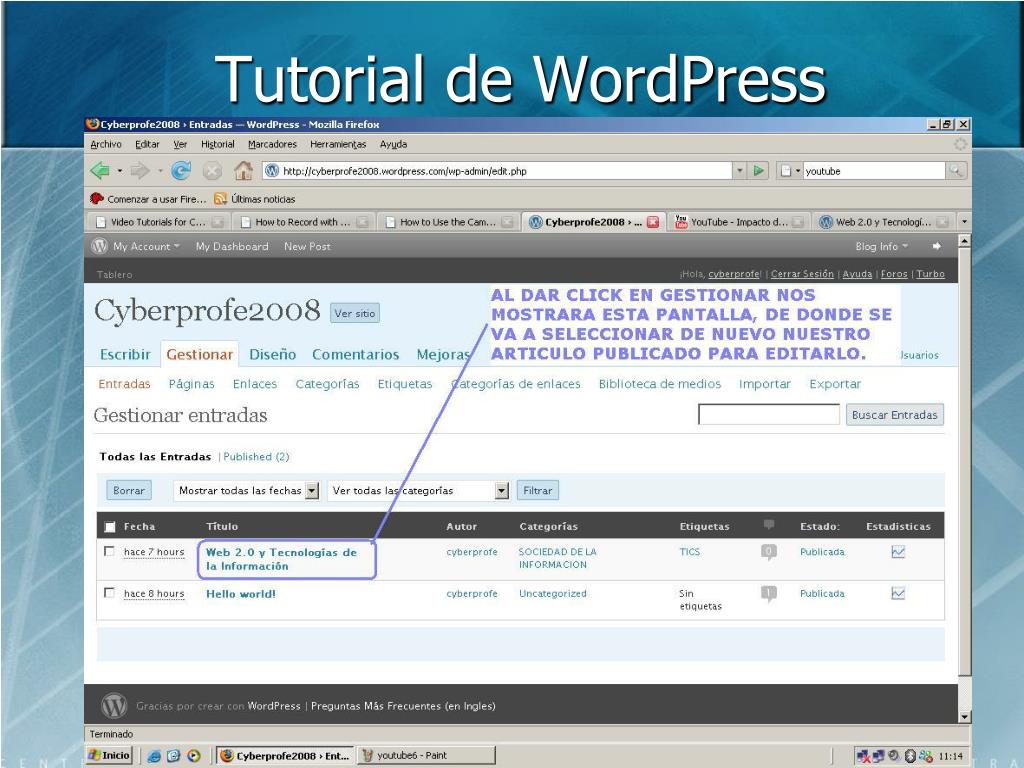1024x768 pixels.
Task: Close the Cyberprofe2008 browser tab
Action: (x=652, y=222)
